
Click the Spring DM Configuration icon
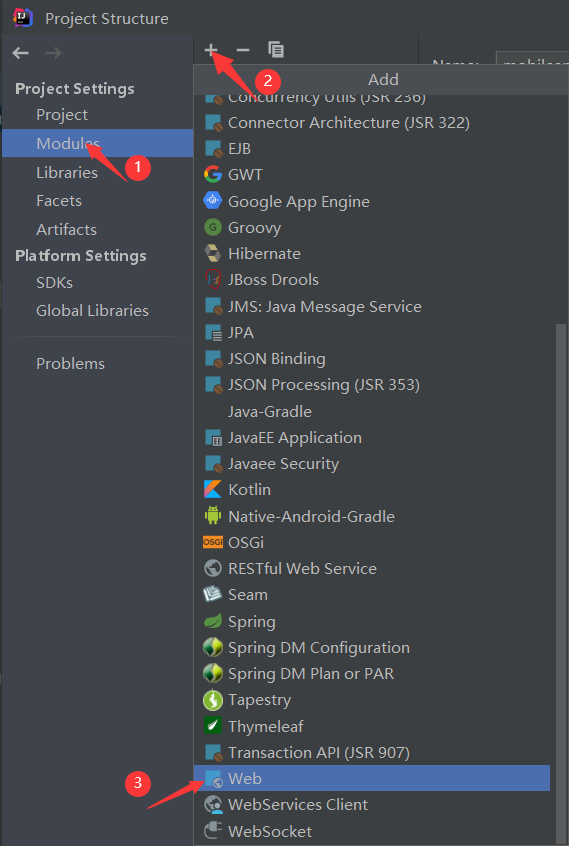pyautogui.click(x=213, y=647)
